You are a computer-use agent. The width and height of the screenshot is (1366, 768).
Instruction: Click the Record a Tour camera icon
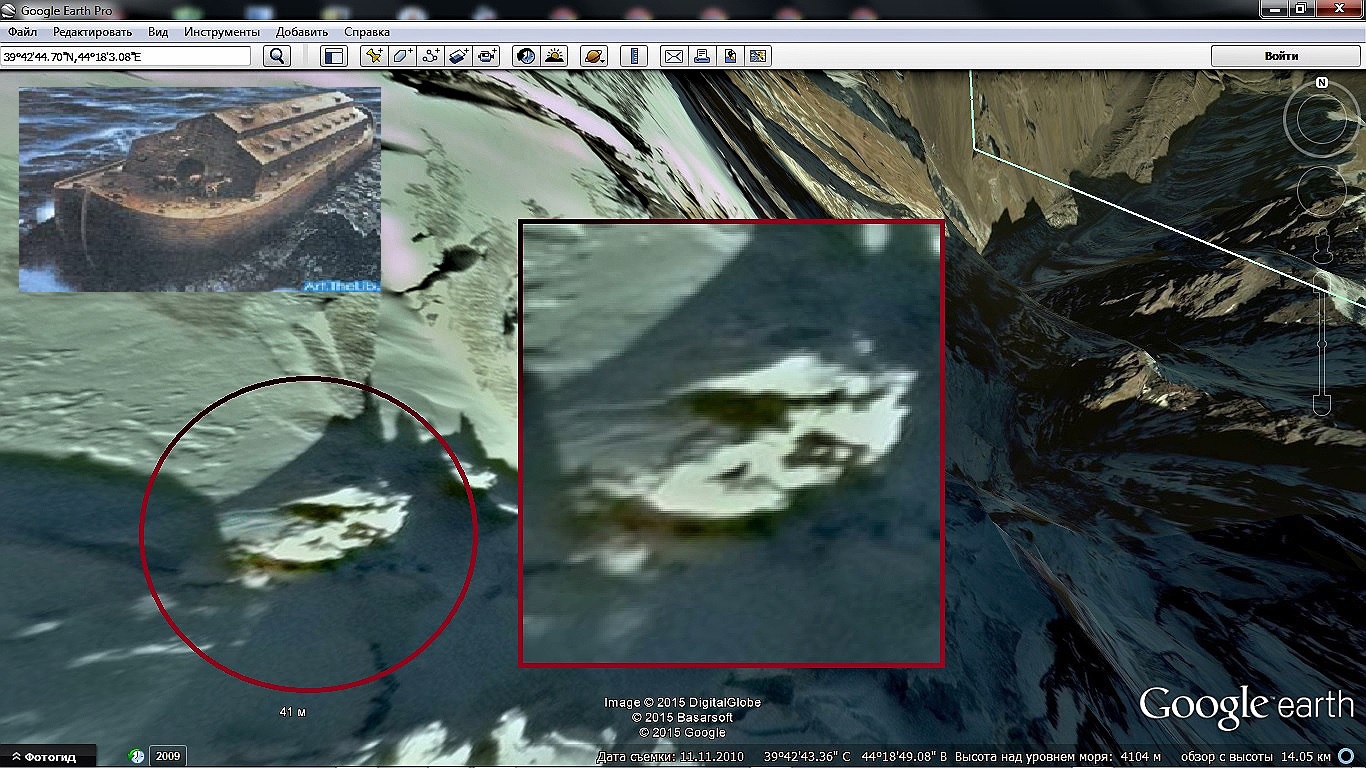pos(486,56)
